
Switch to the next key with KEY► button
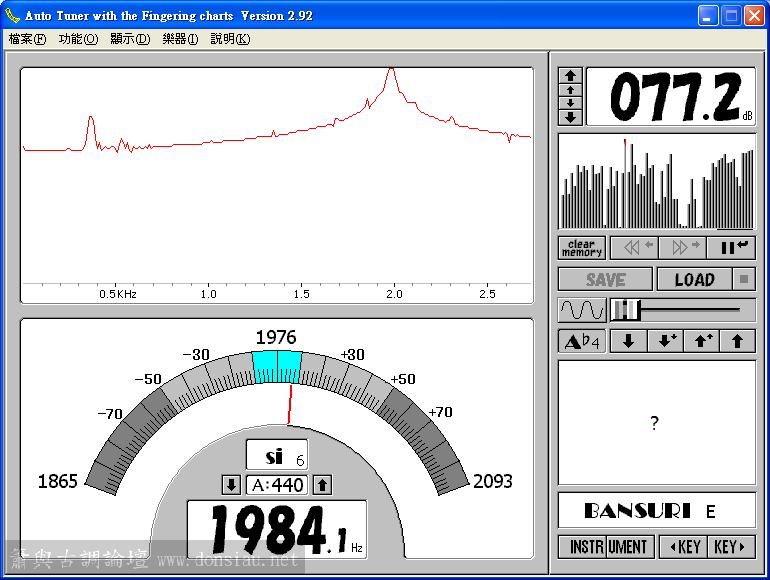click(x=731, y=547)
